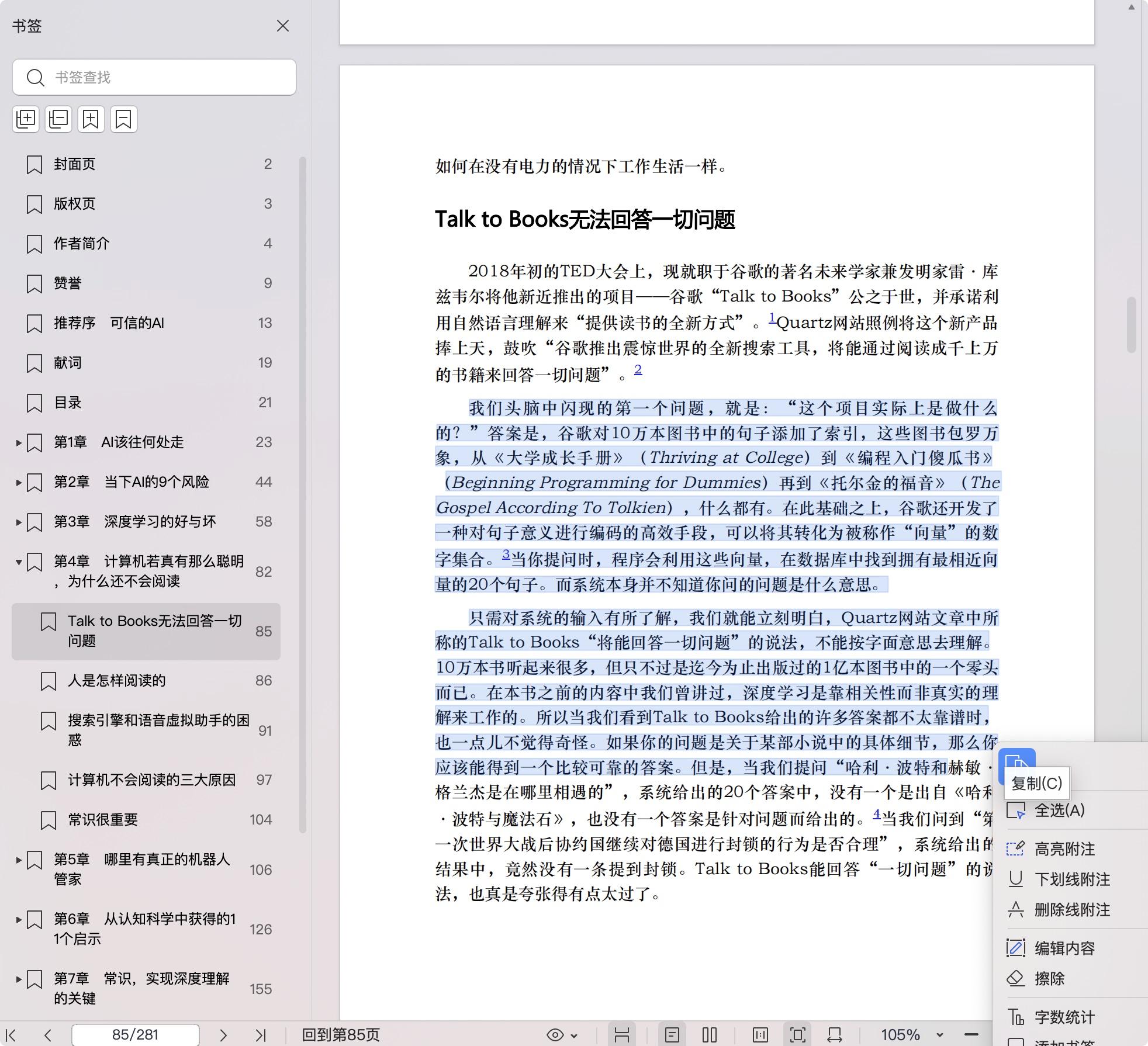1148x1046 pixels.
Task: Click the document vertical scrollbar thumb
Action: point(1132,325)
